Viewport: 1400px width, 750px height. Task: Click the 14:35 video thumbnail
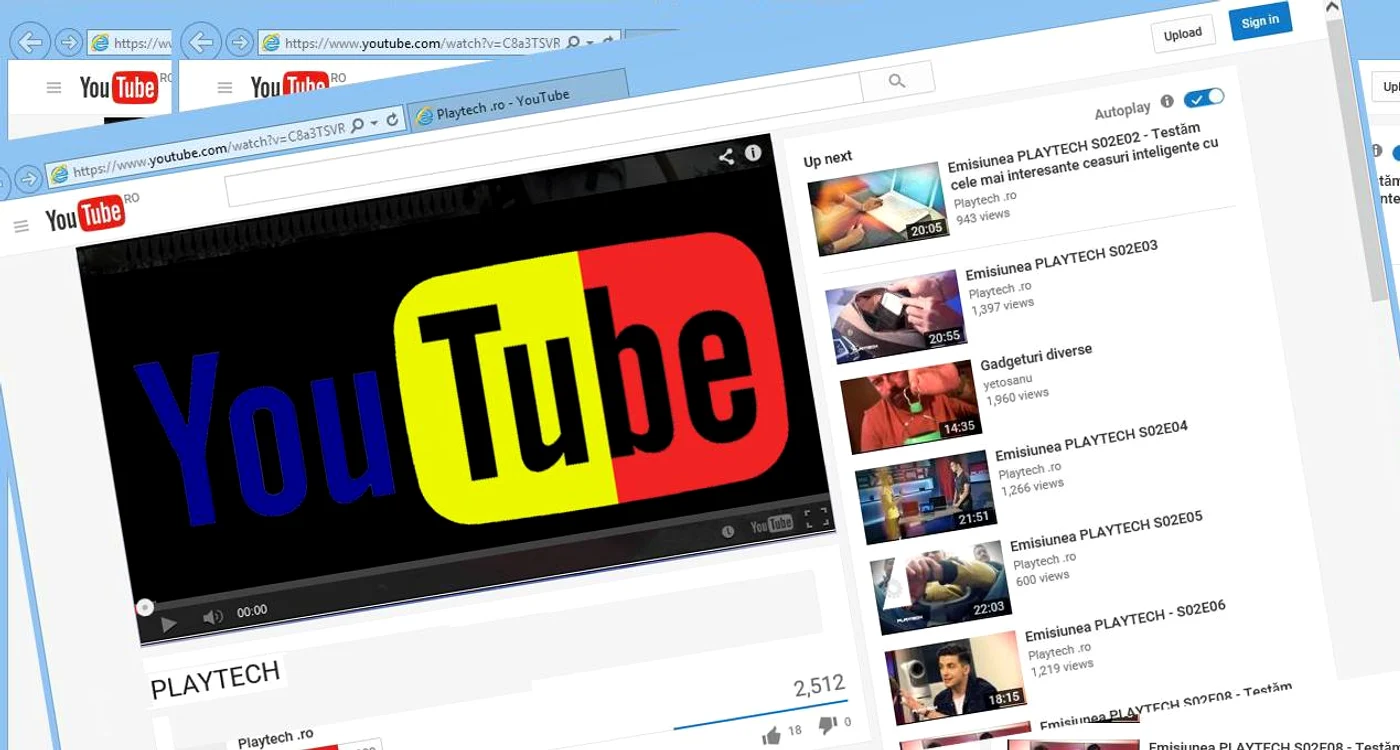coord(910,406)
